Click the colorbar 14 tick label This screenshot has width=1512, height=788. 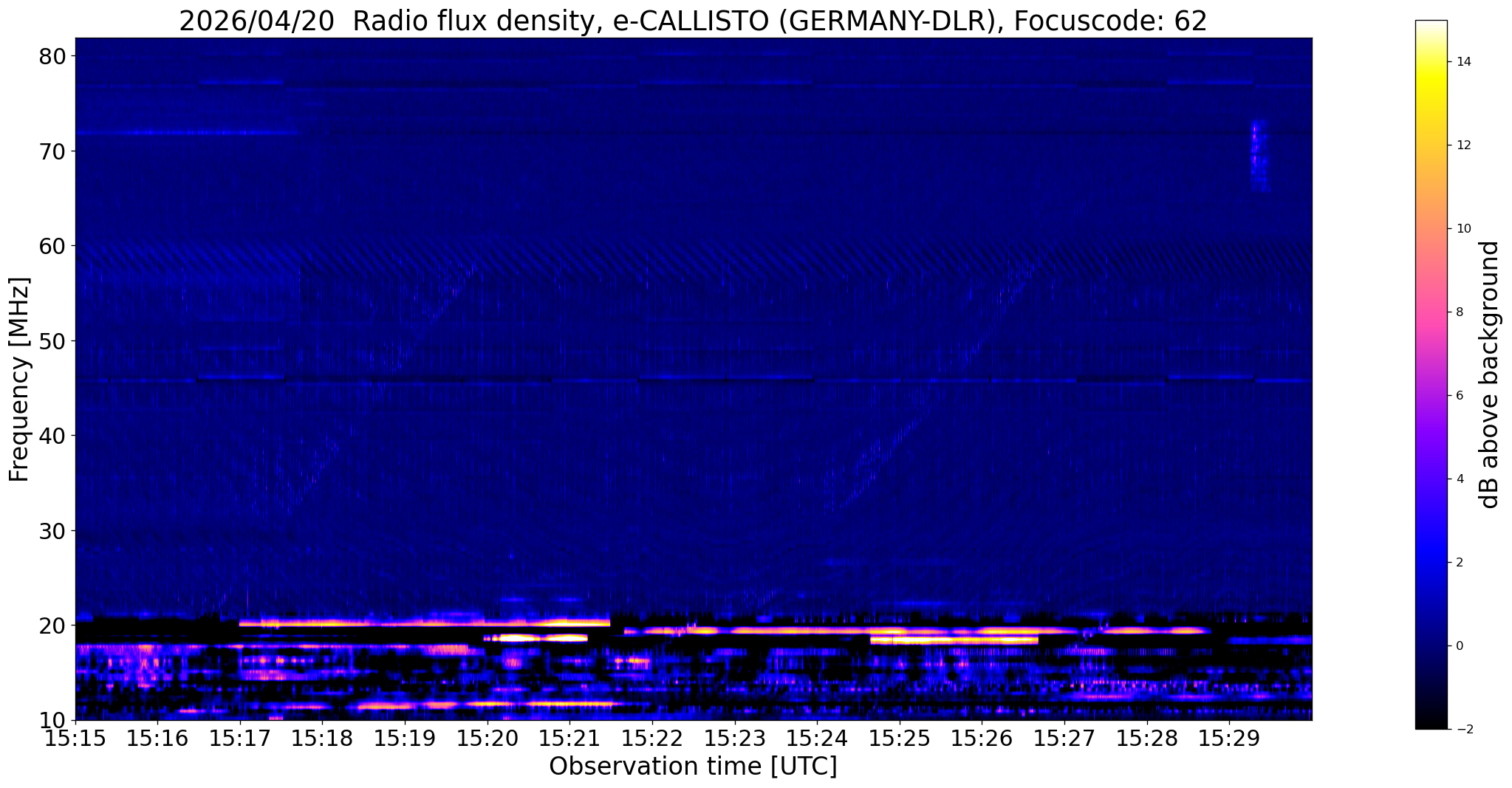click(1463, 61)
